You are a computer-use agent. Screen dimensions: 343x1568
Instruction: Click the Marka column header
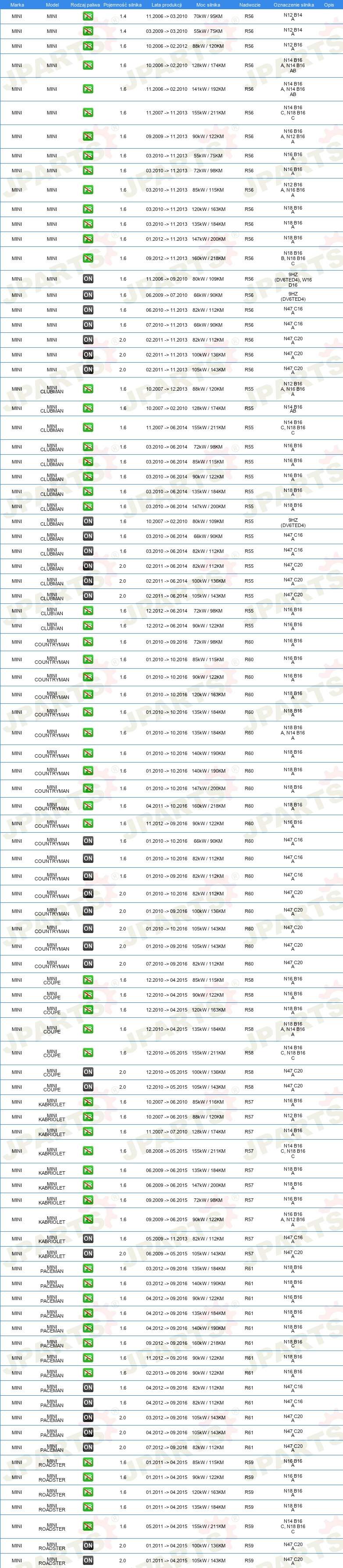point(17,5)
